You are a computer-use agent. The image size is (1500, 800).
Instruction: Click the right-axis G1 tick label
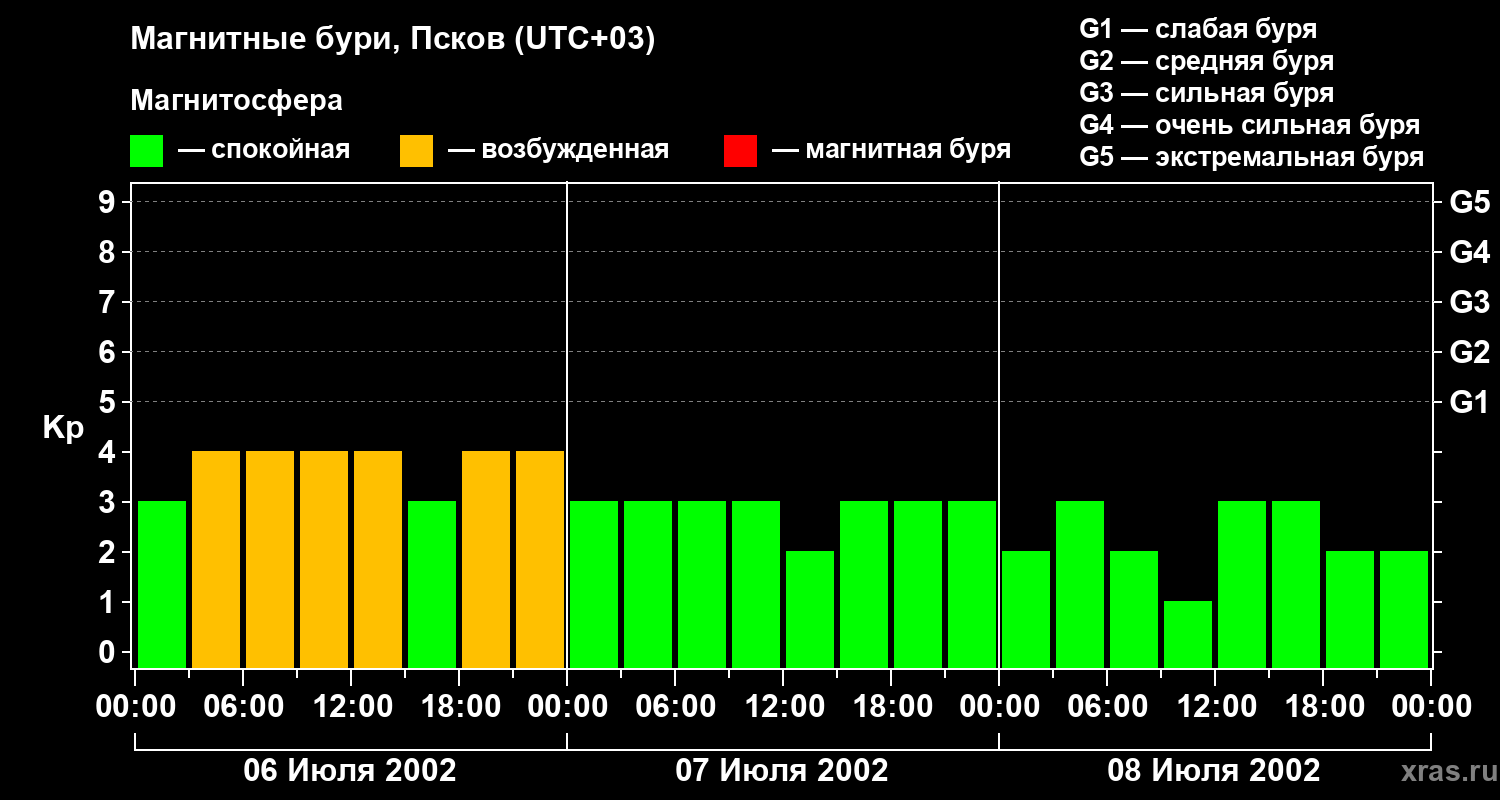click(1469, 402)
